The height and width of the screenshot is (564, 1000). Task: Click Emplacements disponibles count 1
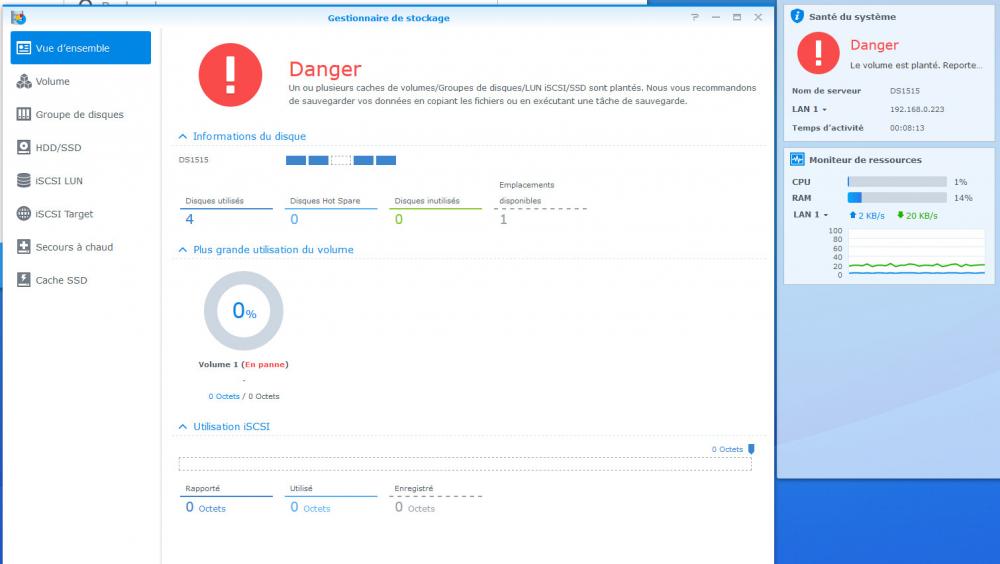coord(503,219)
